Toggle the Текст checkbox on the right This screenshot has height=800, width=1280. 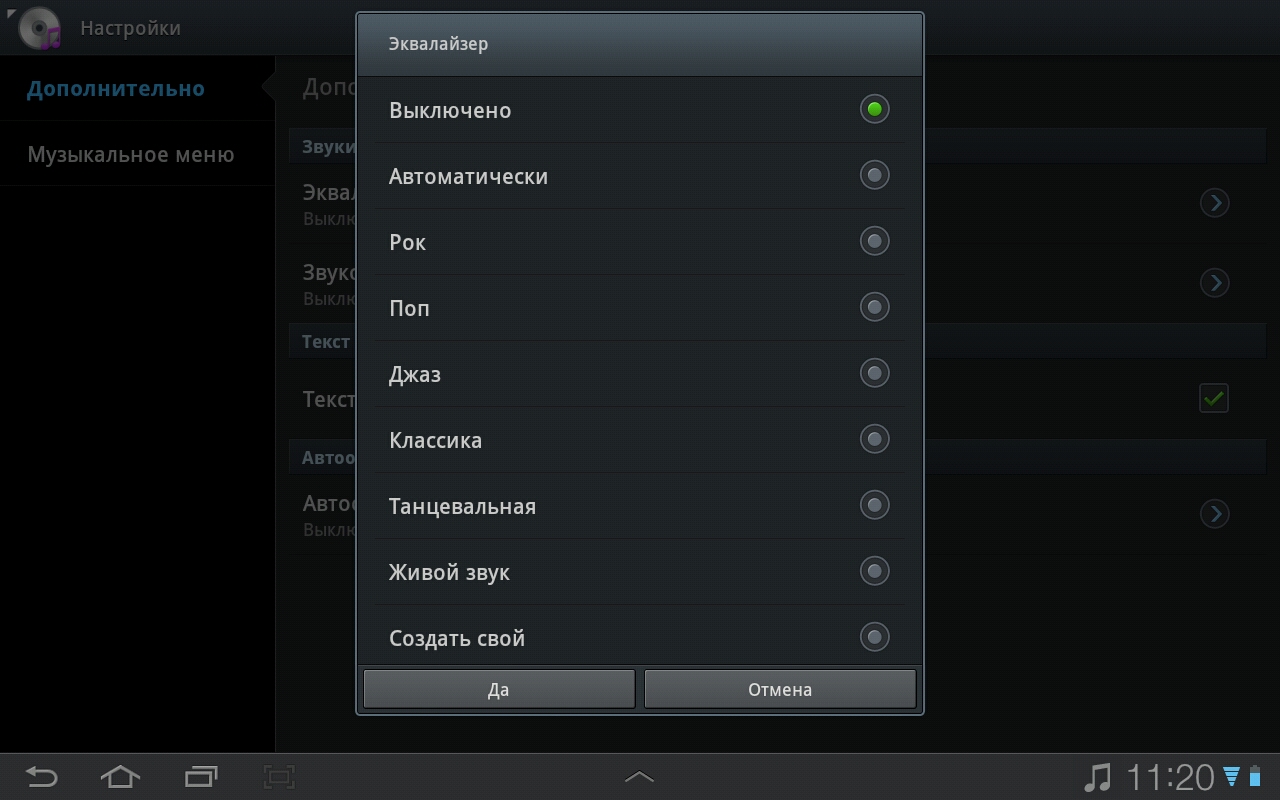(1214, 399)
